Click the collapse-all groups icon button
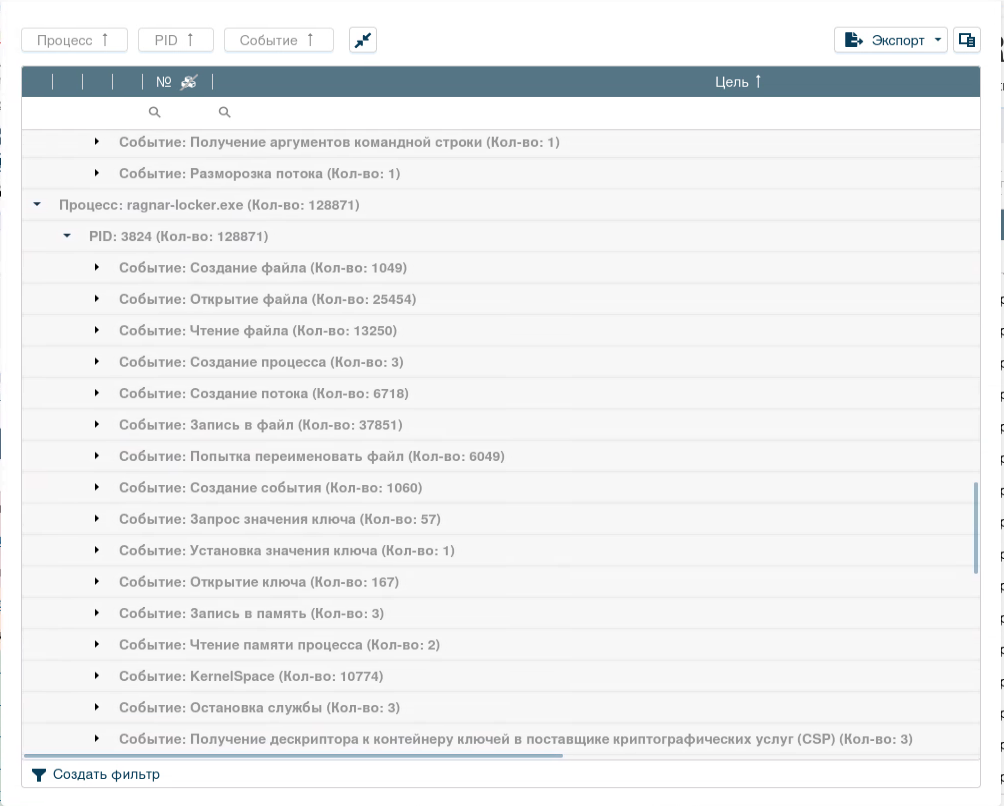Viewport: 1004px width, 806px height. pyautogui.click(x=363, y=40)
